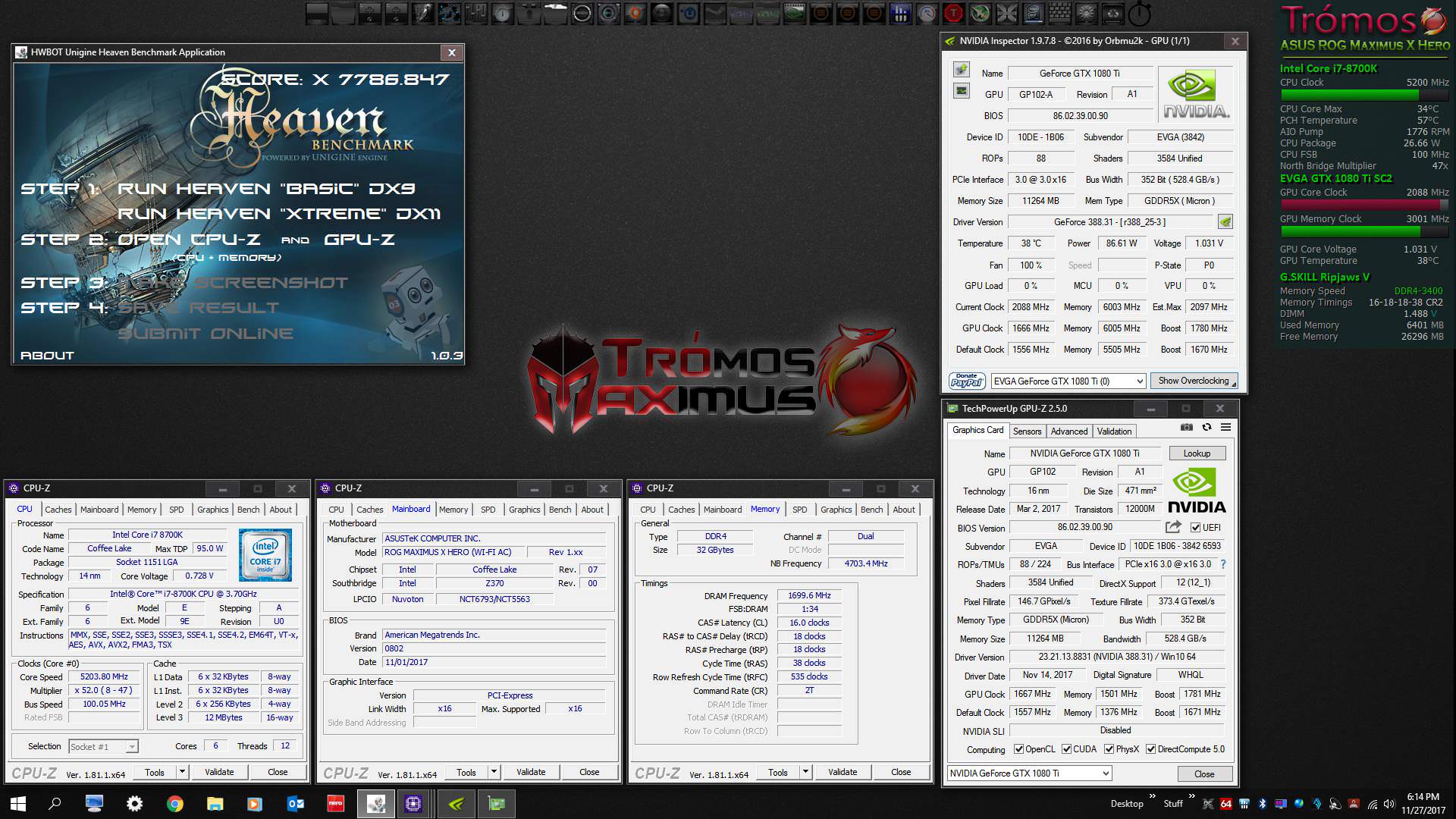
Task: Open the EVGA GeForce GTX 1080 Ti (0) dropdown
Action: [x=1068, y=381]
